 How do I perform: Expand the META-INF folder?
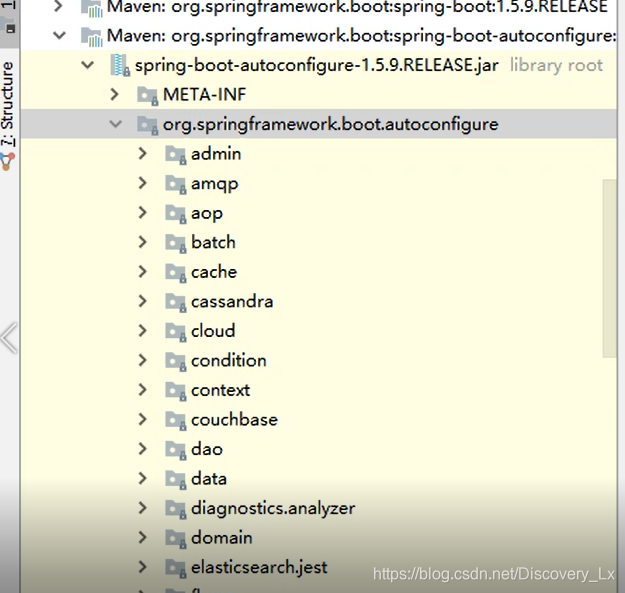click(115, 94)
